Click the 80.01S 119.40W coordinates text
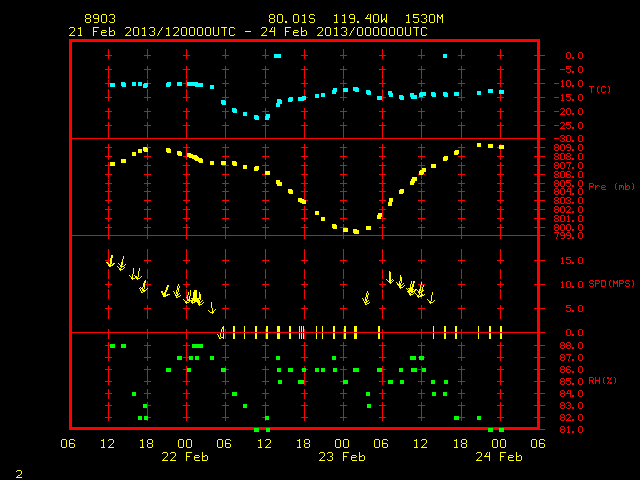The image size is (640, 480). pyautogui.click(x=328, y=19)
